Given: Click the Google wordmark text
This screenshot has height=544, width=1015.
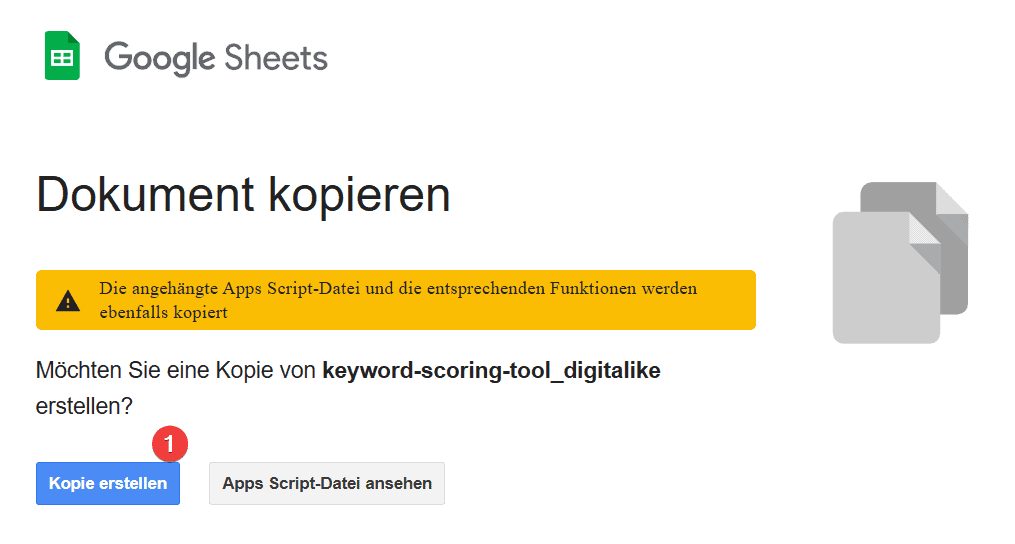Looking at the screenshot, I should click(159, 58).
